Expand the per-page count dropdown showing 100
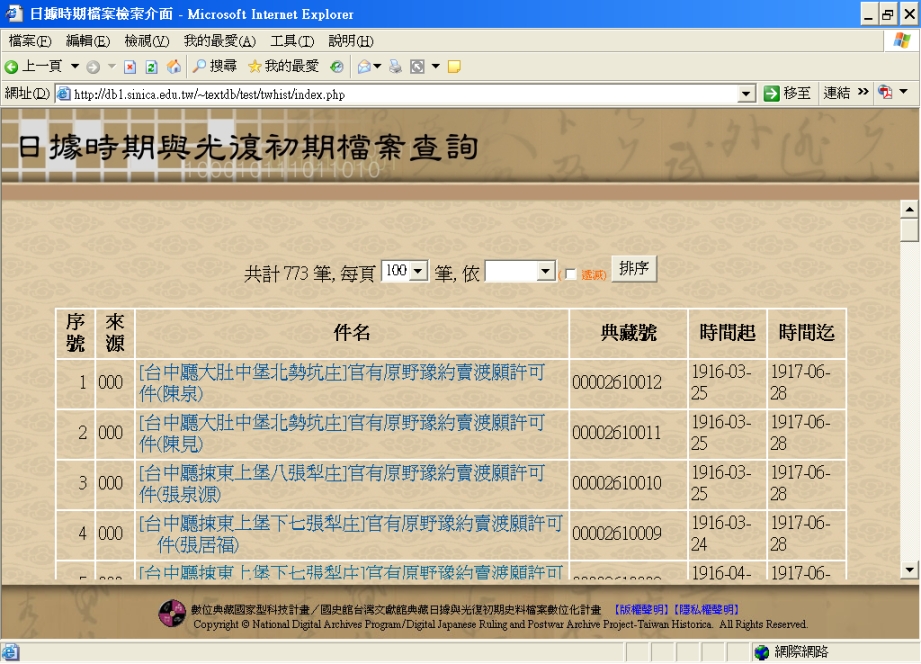The height and width of the screenshot is (664, 921). pos(418,271)
